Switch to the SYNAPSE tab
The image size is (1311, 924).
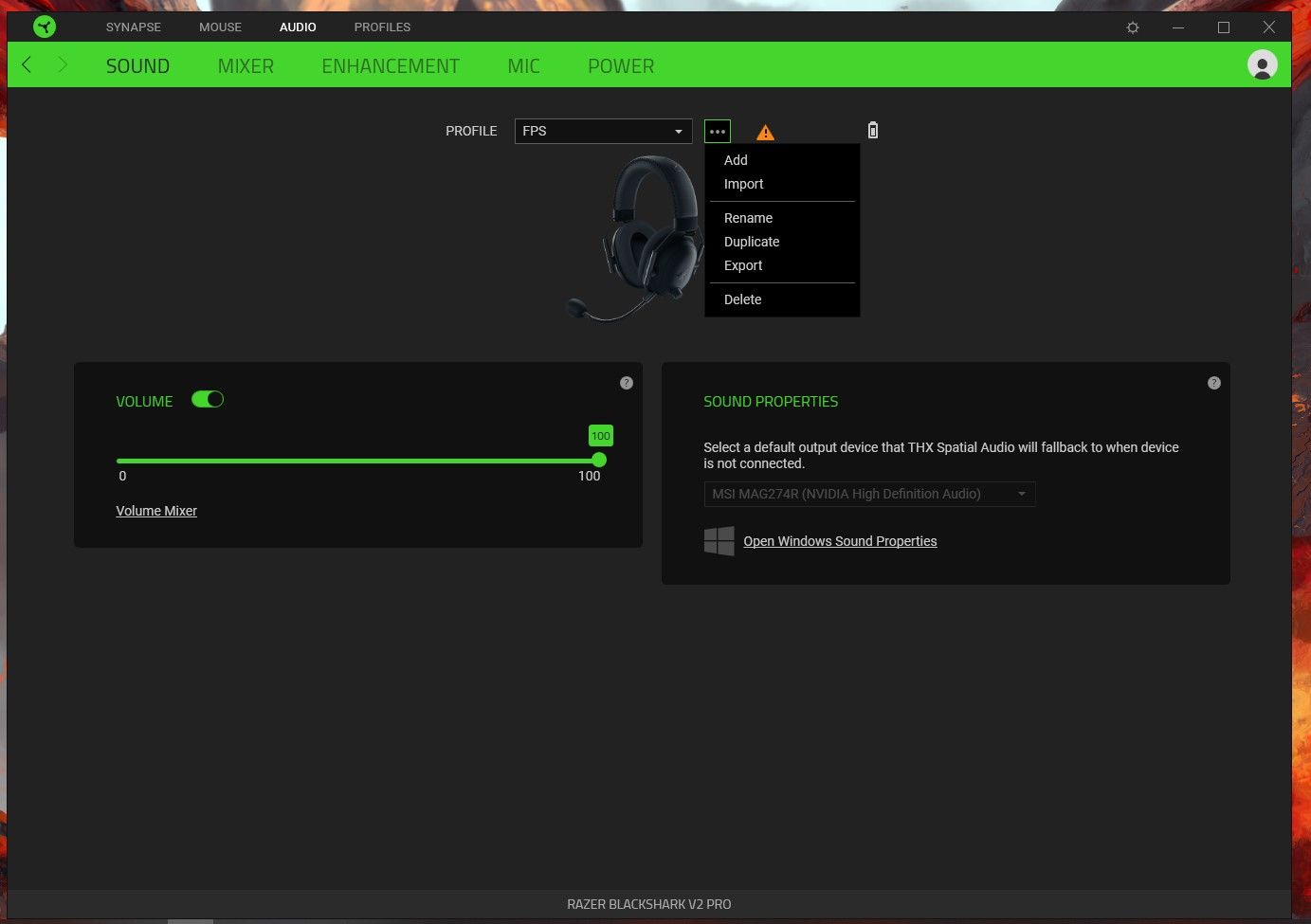[x=134, y=27]
